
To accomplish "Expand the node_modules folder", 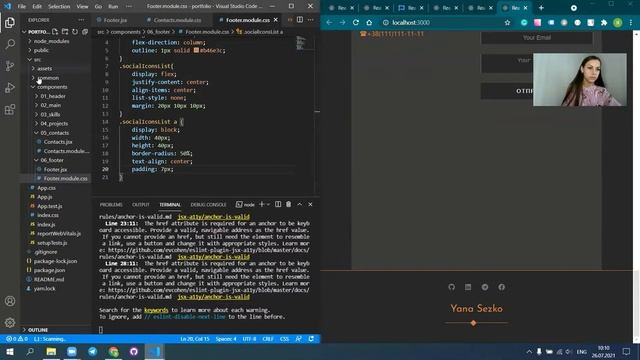I will click(51, 41).
